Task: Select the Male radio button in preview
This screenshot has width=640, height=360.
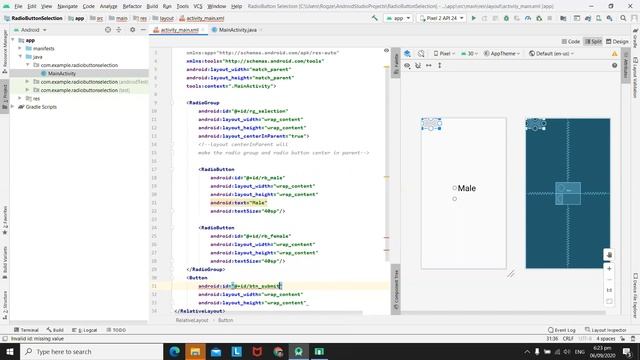Action: 464,188
